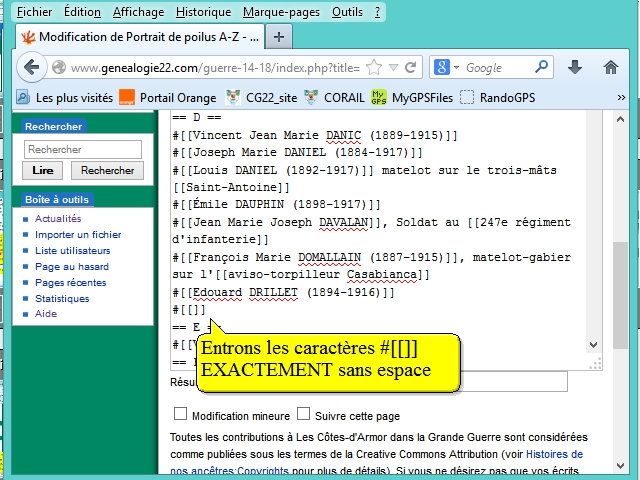Show more bookmarks with chevron
Image resolution: width=640 pixels, height=480 pixels.
pyautogui.click(x=621, y=98)
